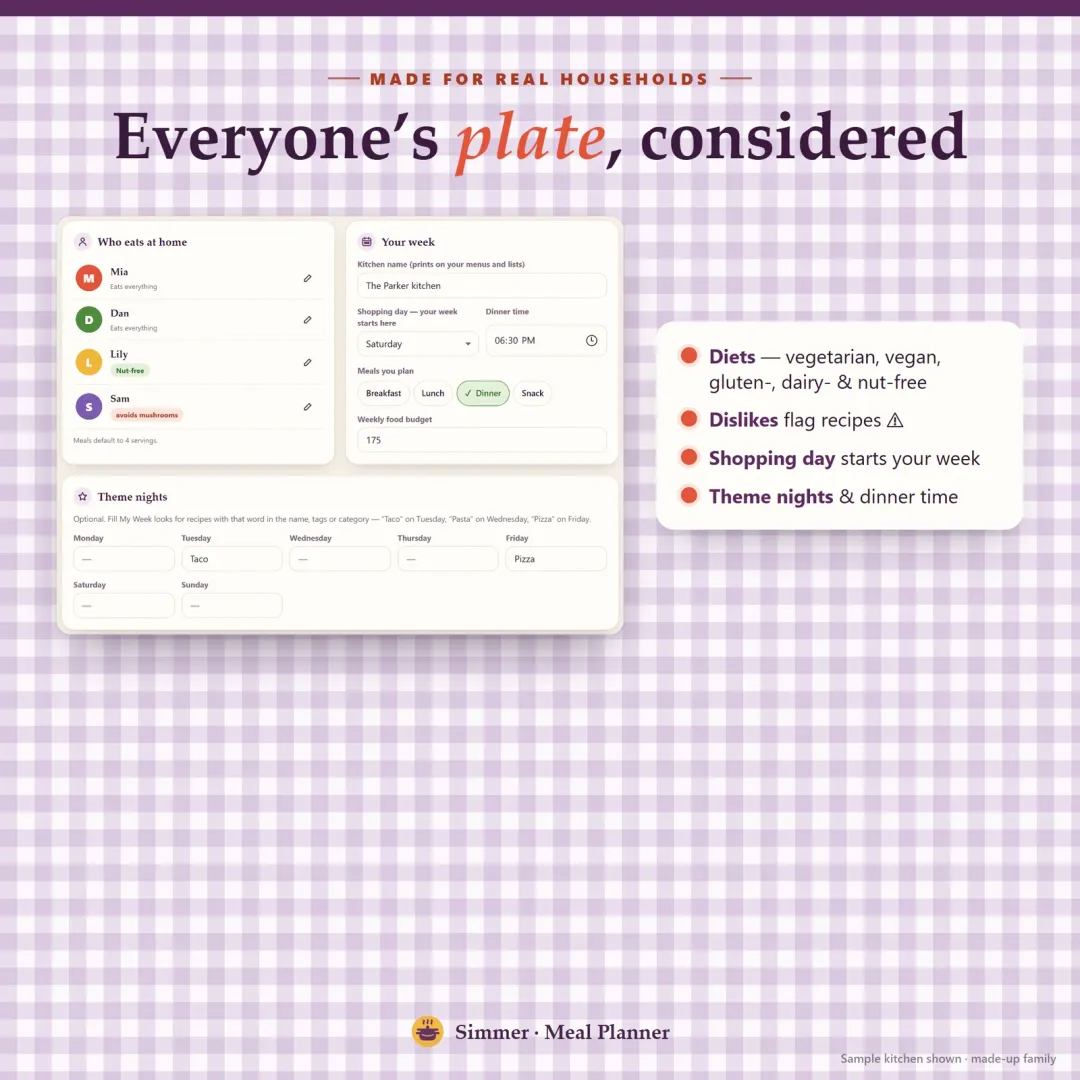Image resolution: width=1080 pixels, height=1080 pixels.
Task: Click the calendar icon next to Your week
Action: pyautogui.click(x=366, y=242)
